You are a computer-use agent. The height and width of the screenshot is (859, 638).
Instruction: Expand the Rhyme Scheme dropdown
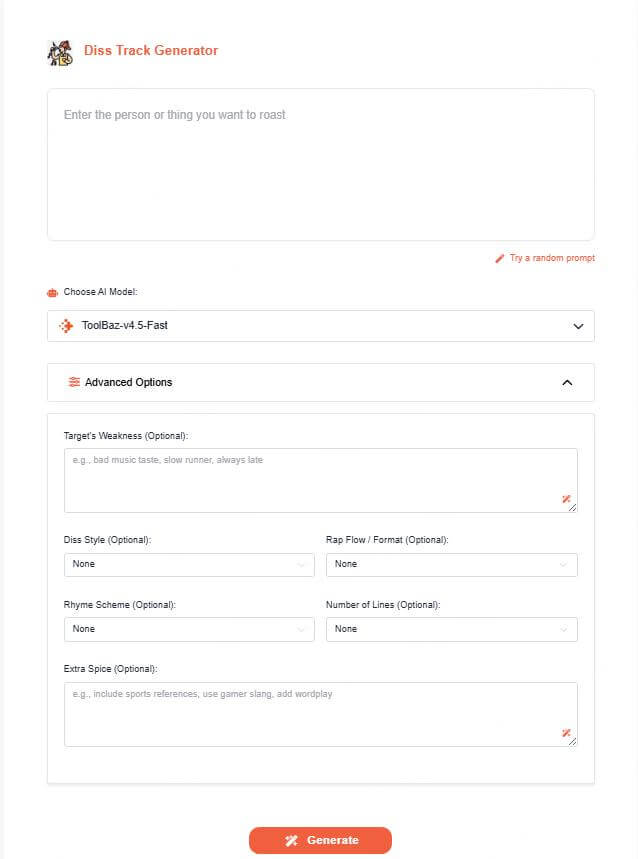coord(189,629)
